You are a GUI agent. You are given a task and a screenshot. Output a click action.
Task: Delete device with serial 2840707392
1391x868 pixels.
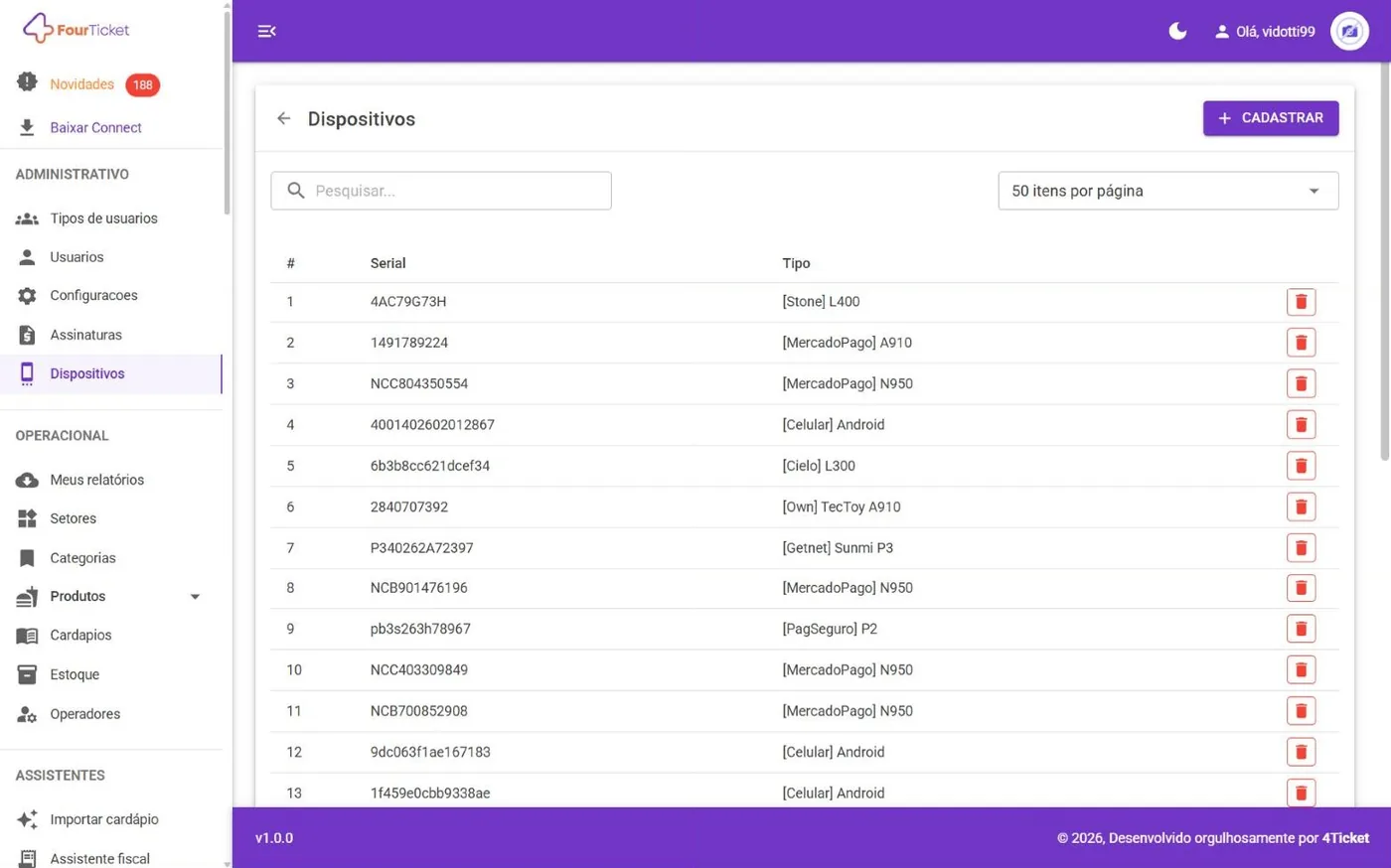(x=1301, y=506)
